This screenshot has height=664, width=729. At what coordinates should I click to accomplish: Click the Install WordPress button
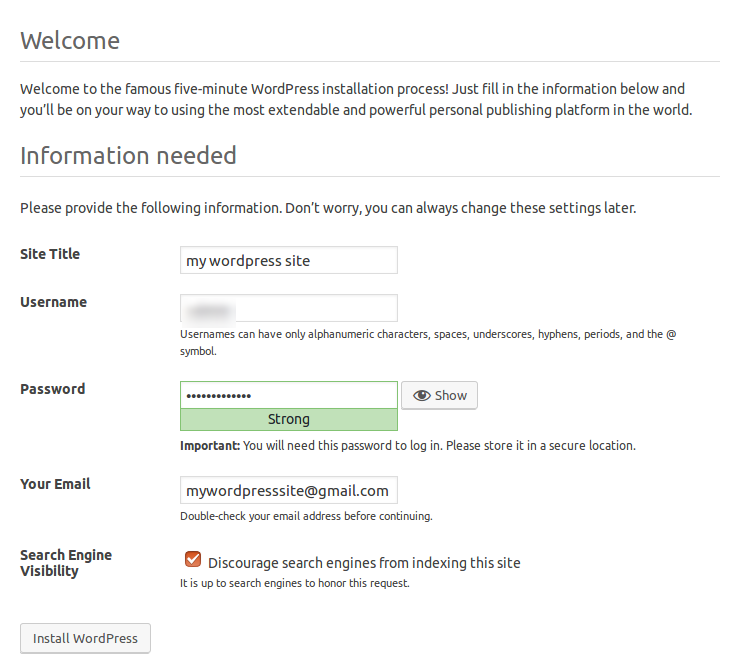pos(85,638)
